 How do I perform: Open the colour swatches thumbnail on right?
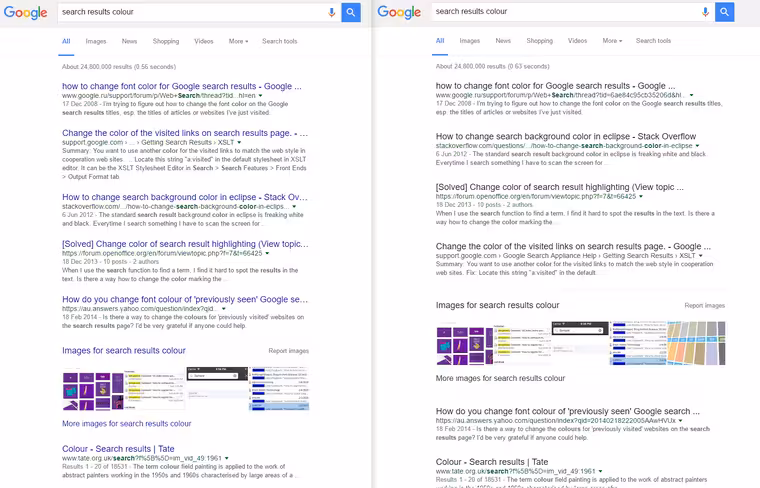696,343
